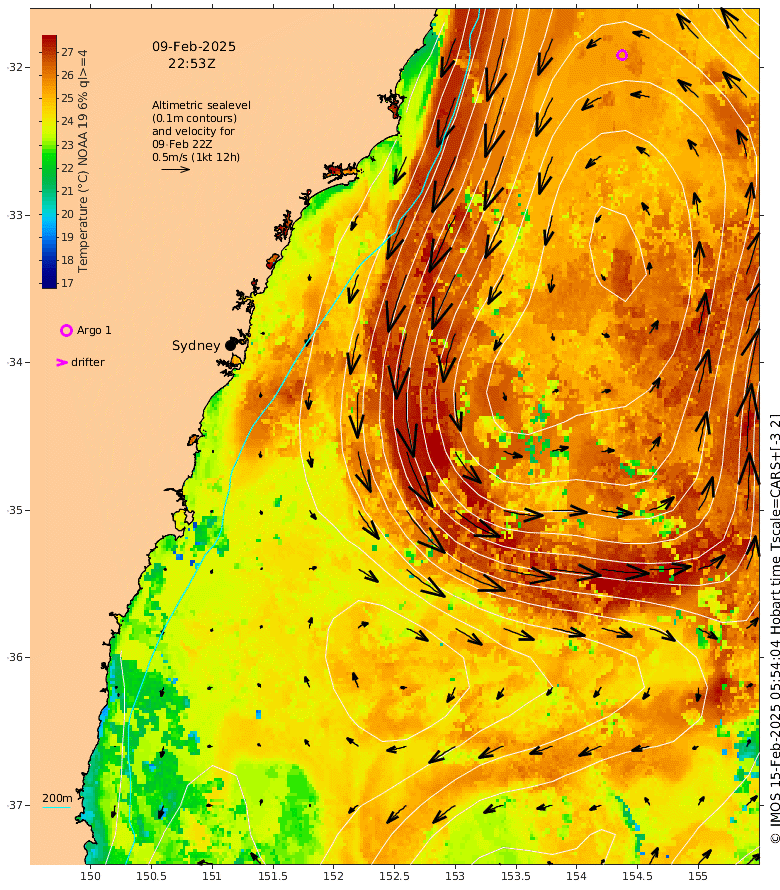Click the colorbar tick value 22

click(x=68, y=168)
